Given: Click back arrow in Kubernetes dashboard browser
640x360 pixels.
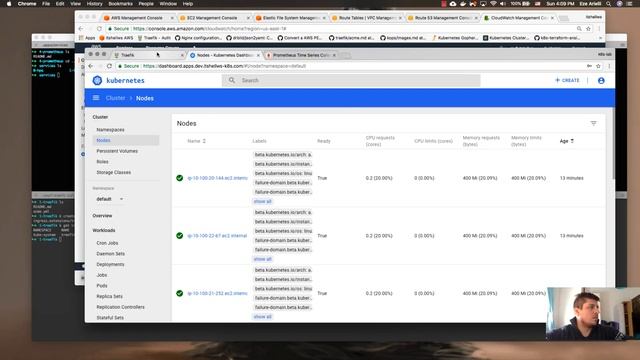Looking at the screenshot, I should coord(91,66).
